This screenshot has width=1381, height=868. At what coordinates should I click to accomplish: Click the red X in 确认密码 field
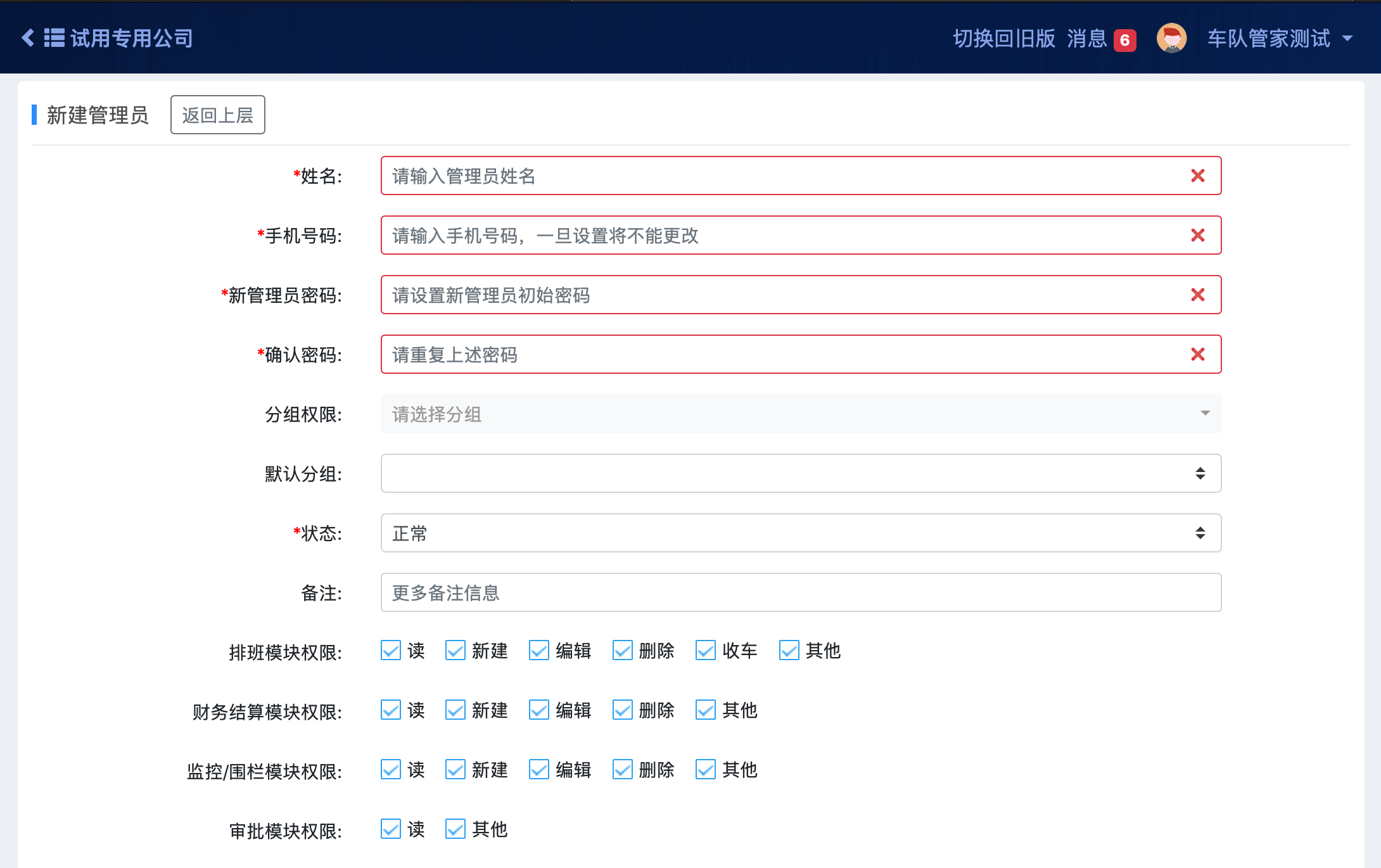click(x=1197, y=354)
